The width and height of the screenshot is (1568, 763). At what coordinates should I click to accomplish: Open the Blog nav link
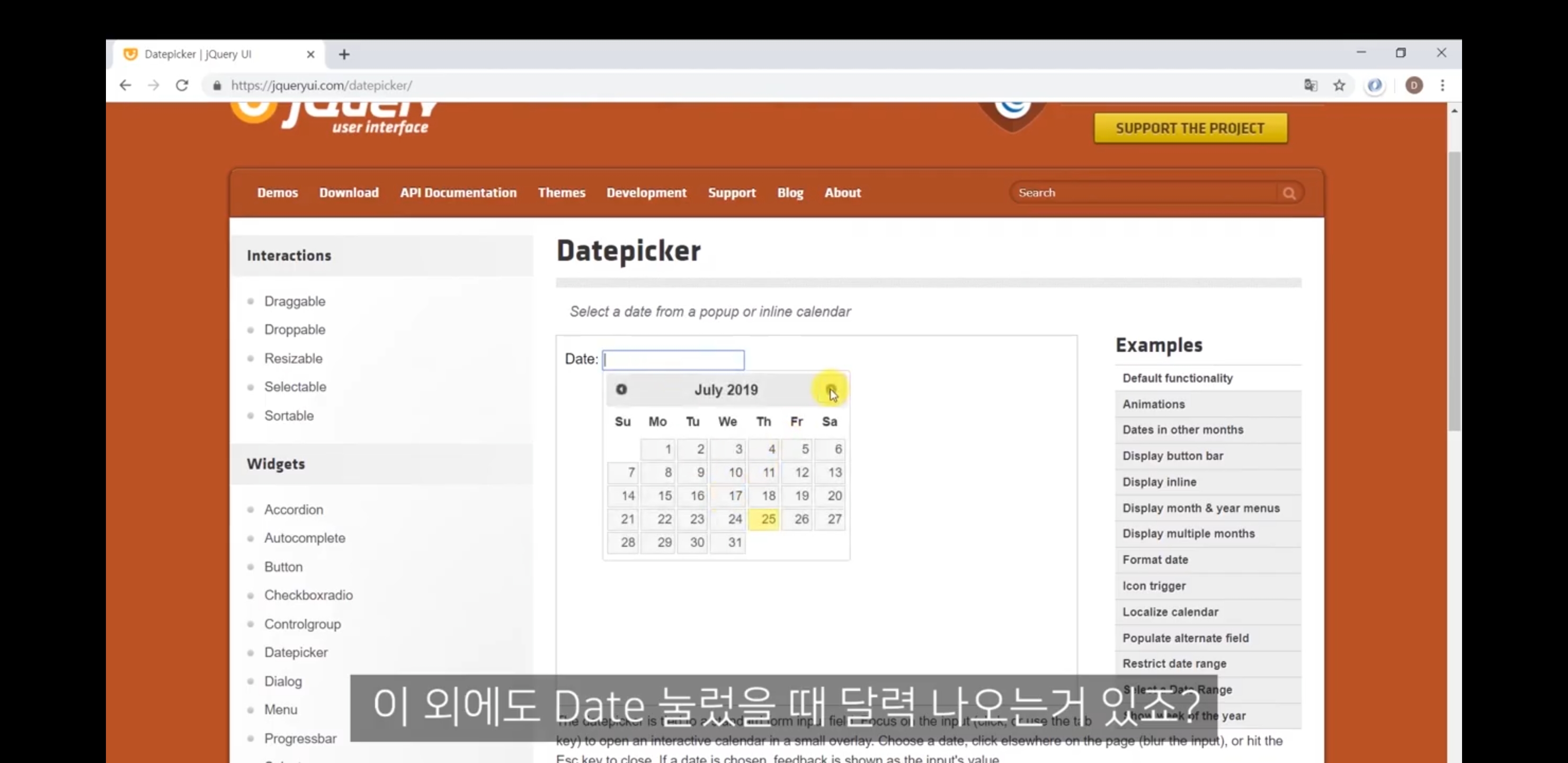point(790,192)
